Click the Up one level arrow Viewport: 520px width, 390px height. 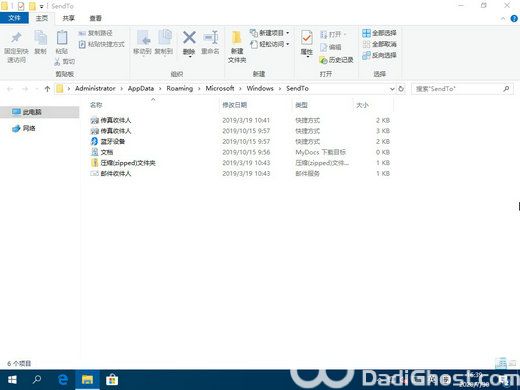point(47,89)
